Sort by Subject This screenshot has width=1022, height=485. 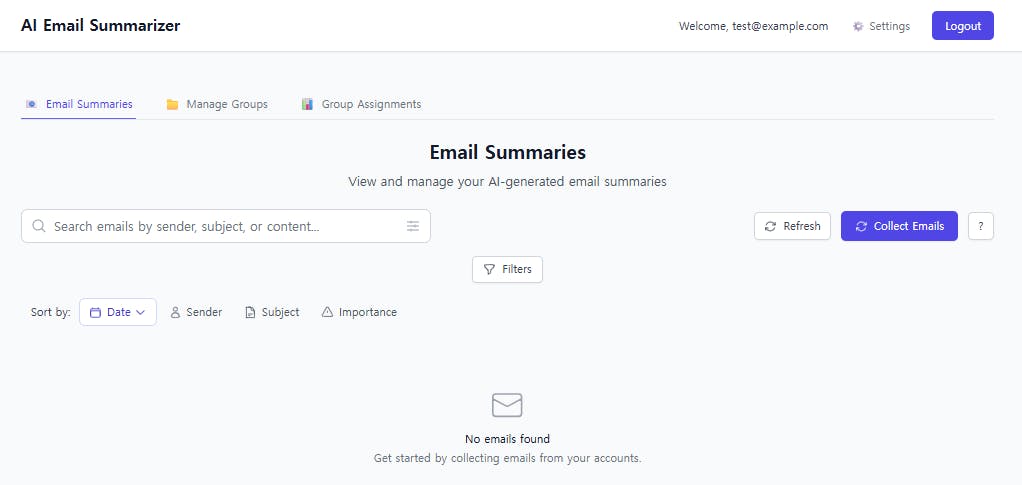(x=272, y=312)
